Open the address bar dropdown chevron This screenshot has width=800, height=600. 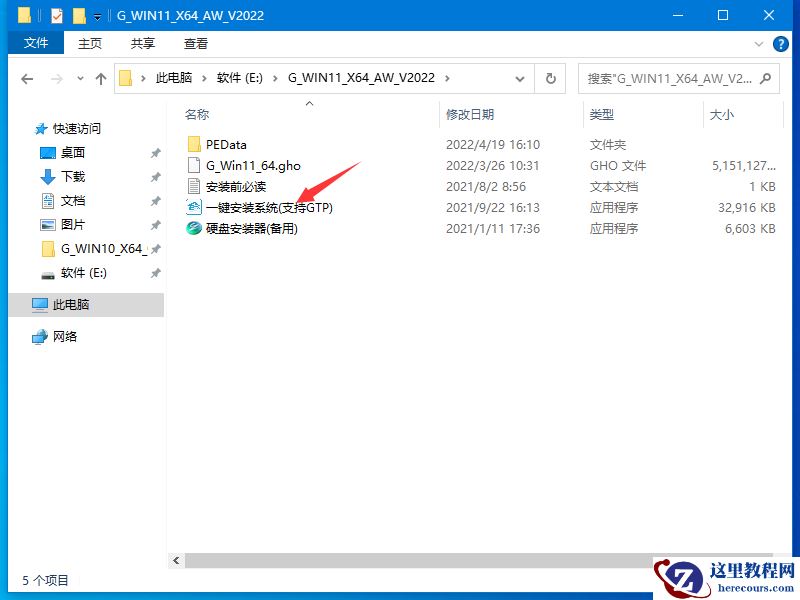coord(520,78)
